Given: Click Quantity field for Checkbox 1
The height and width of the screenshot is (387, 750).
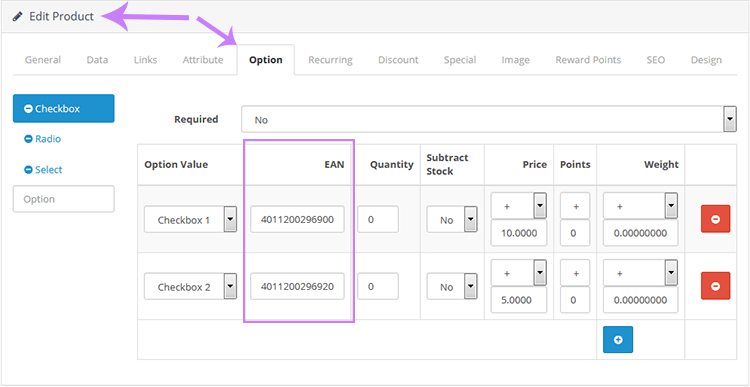Looking at the screenshot, I should click(378, 220).
